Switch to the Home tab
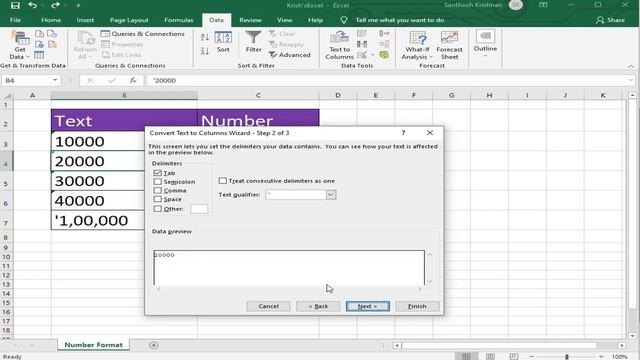The height and width of the screenshot is (360, 640). point(51,20)
